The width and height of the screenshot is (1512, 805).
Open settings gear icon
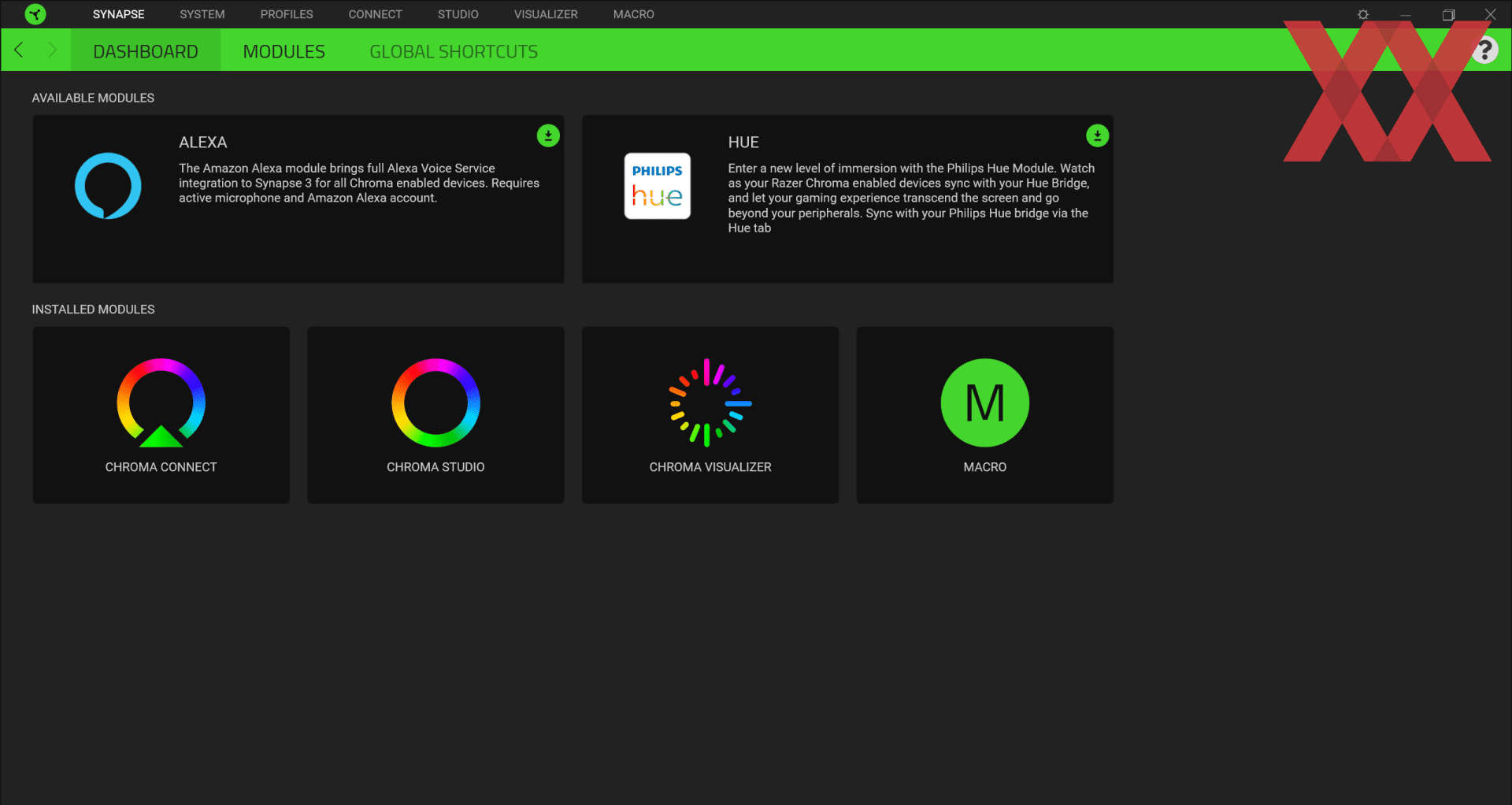[x=1363, y=14]
